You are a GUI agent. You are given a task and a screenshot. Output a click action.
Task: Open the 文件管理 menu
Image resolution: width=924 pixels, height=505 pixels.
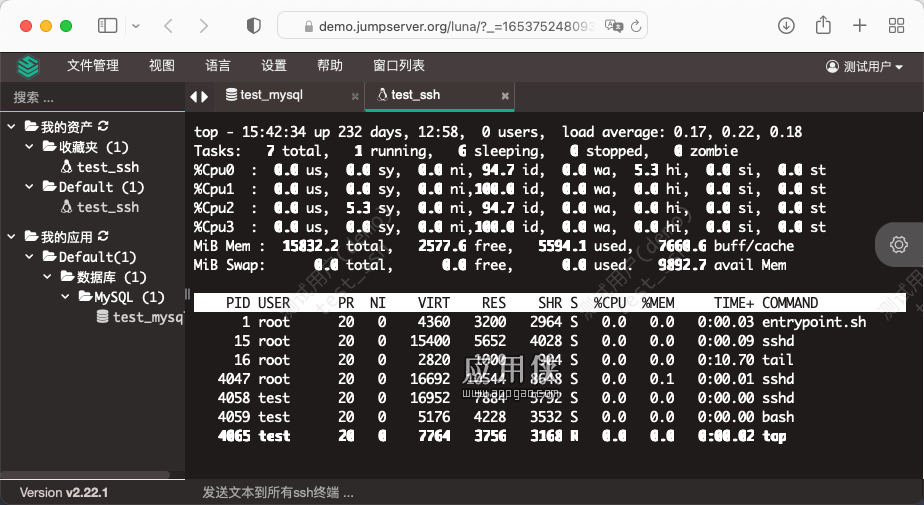pyautogui.click(x=93, y=65)
